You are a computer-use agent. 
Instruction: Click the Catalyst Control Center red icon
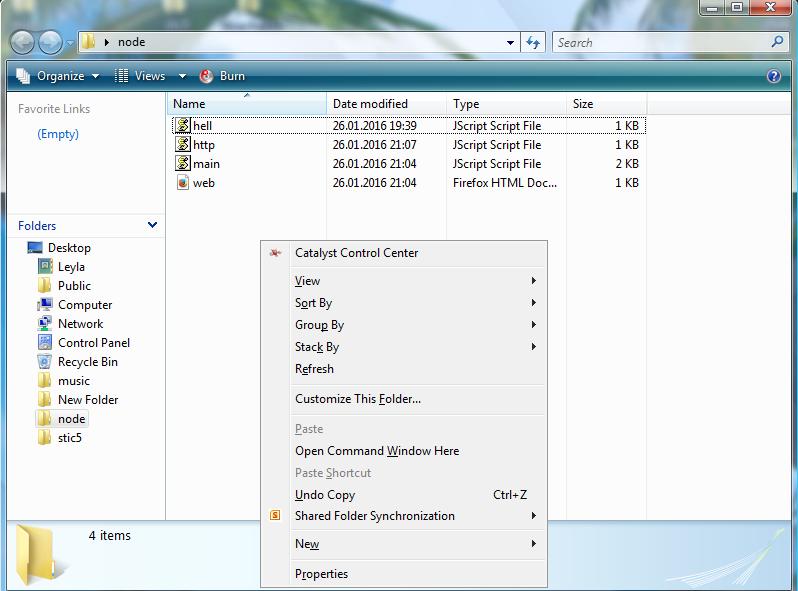(275, 253)
